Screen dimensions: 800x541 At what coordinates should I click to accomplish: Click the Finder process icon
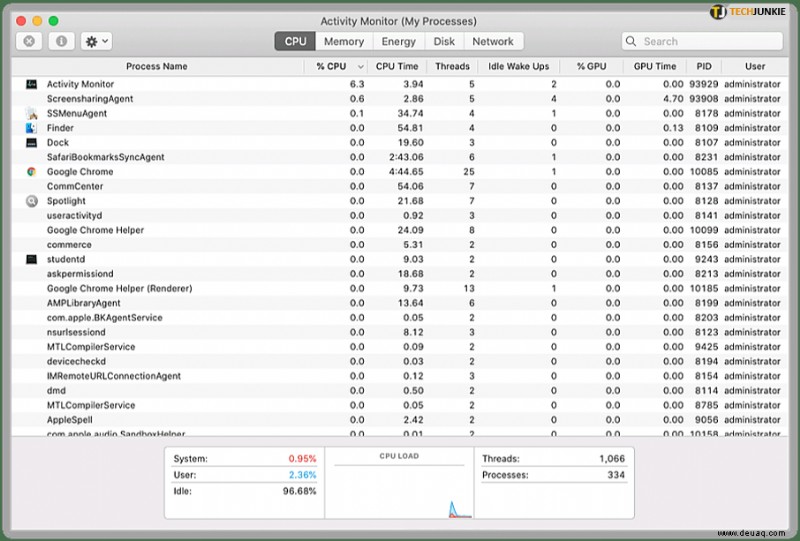(x=32, y=128)
